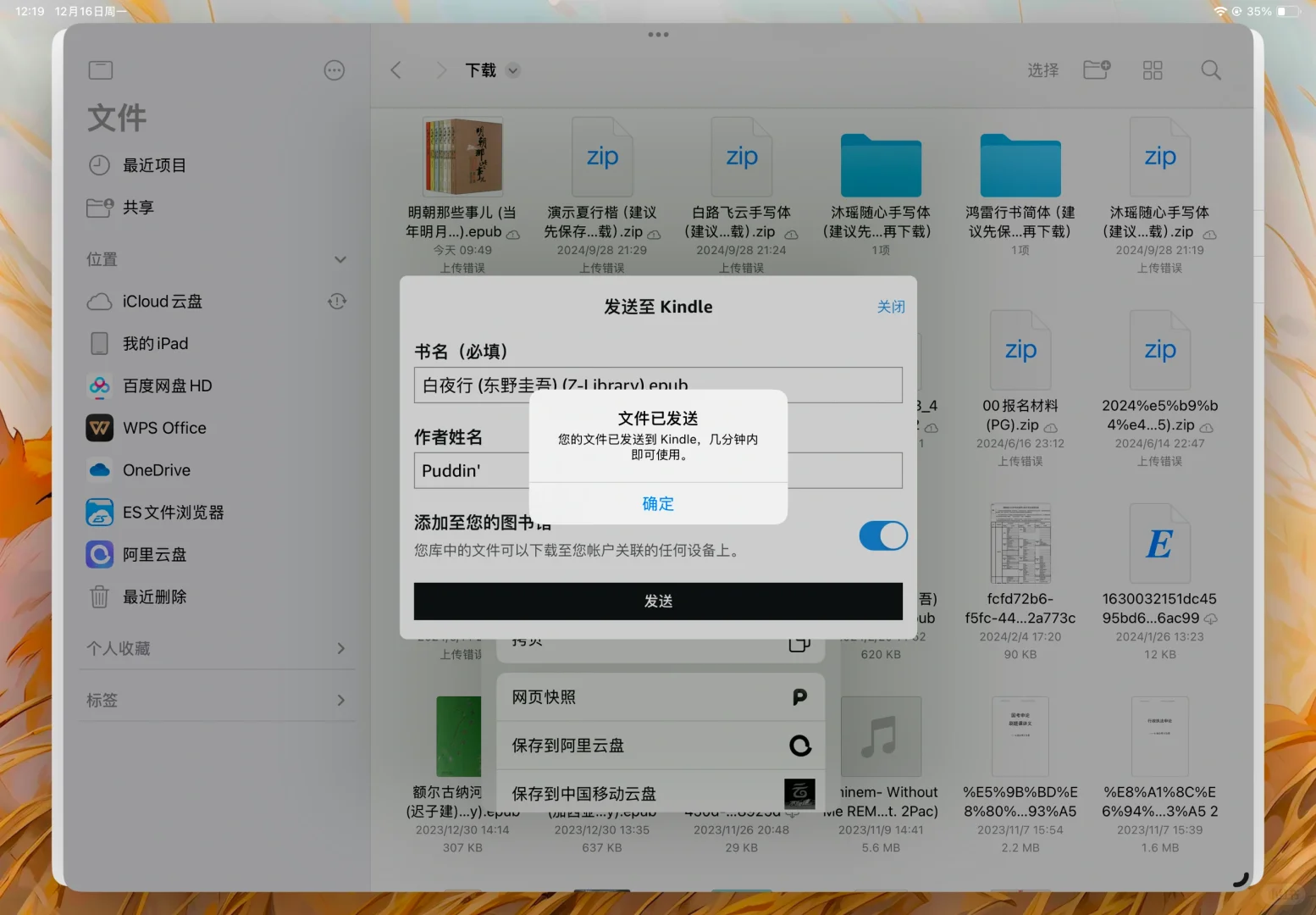Image resolution: width=1316 pixels, height=915 pixels.
Task: Open 演示夏行楷 zip file icon
Action: 602,158
